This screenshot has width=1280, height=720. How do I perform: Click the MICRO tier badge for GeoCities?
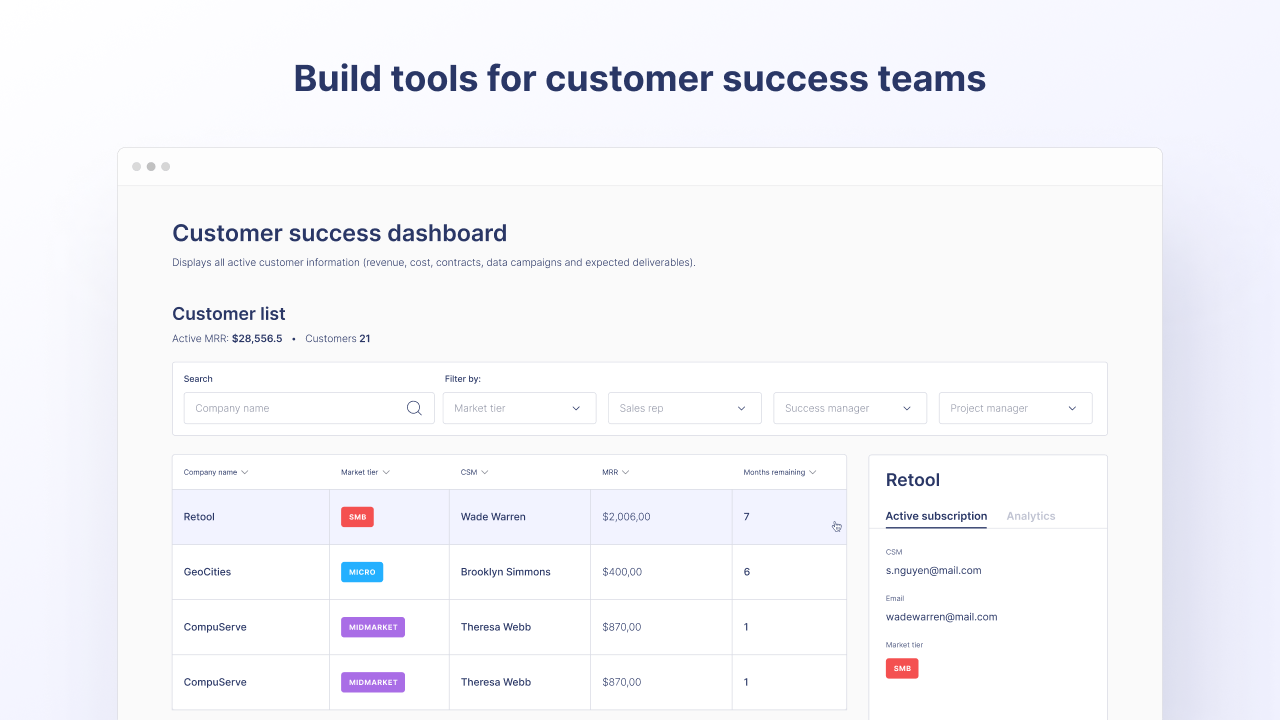pyautogui.click(x=362, y=572)
